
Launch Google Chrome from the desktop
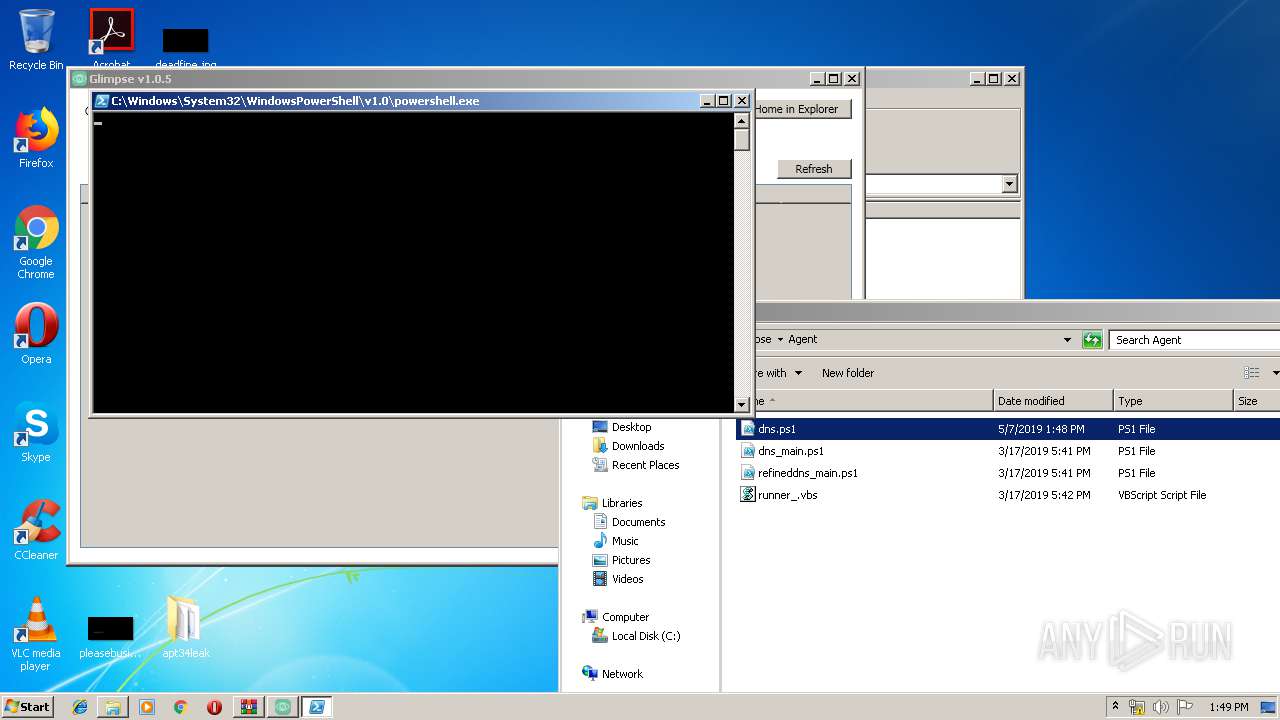pos(36,242)
